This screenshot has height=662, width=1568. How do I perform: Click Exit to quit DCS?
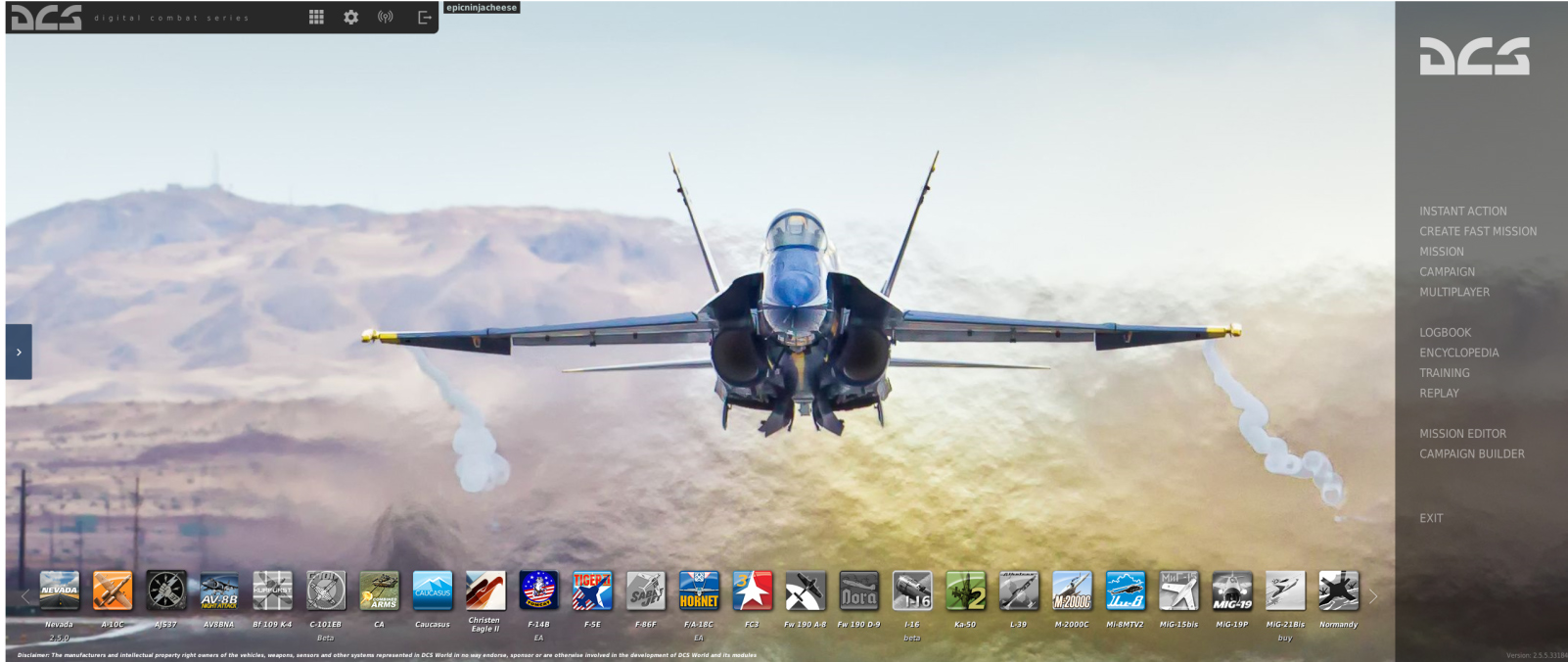click(x=1431, y=518)
